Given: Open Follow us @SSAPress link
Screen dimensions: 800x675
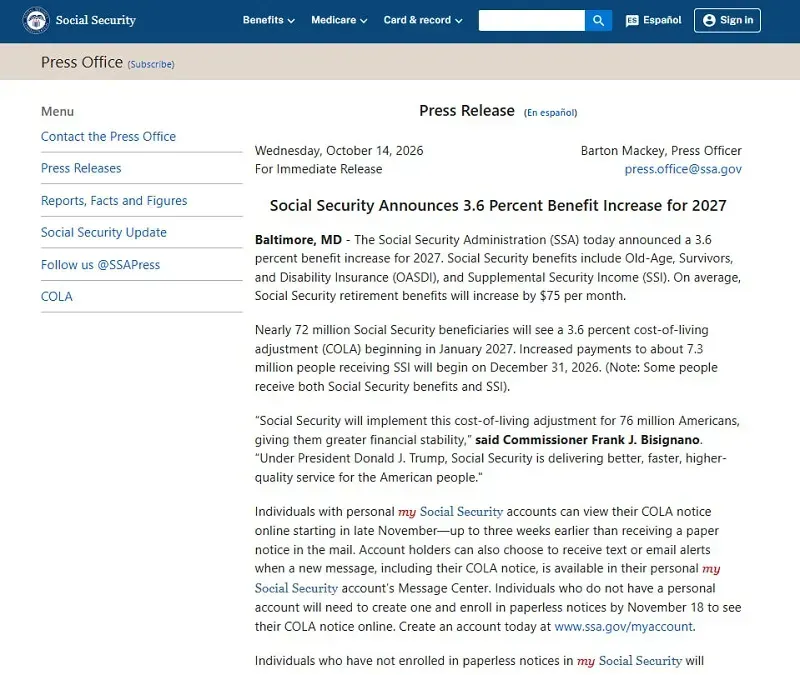Looking at the screenshot, I should click(x=101, y=265).
